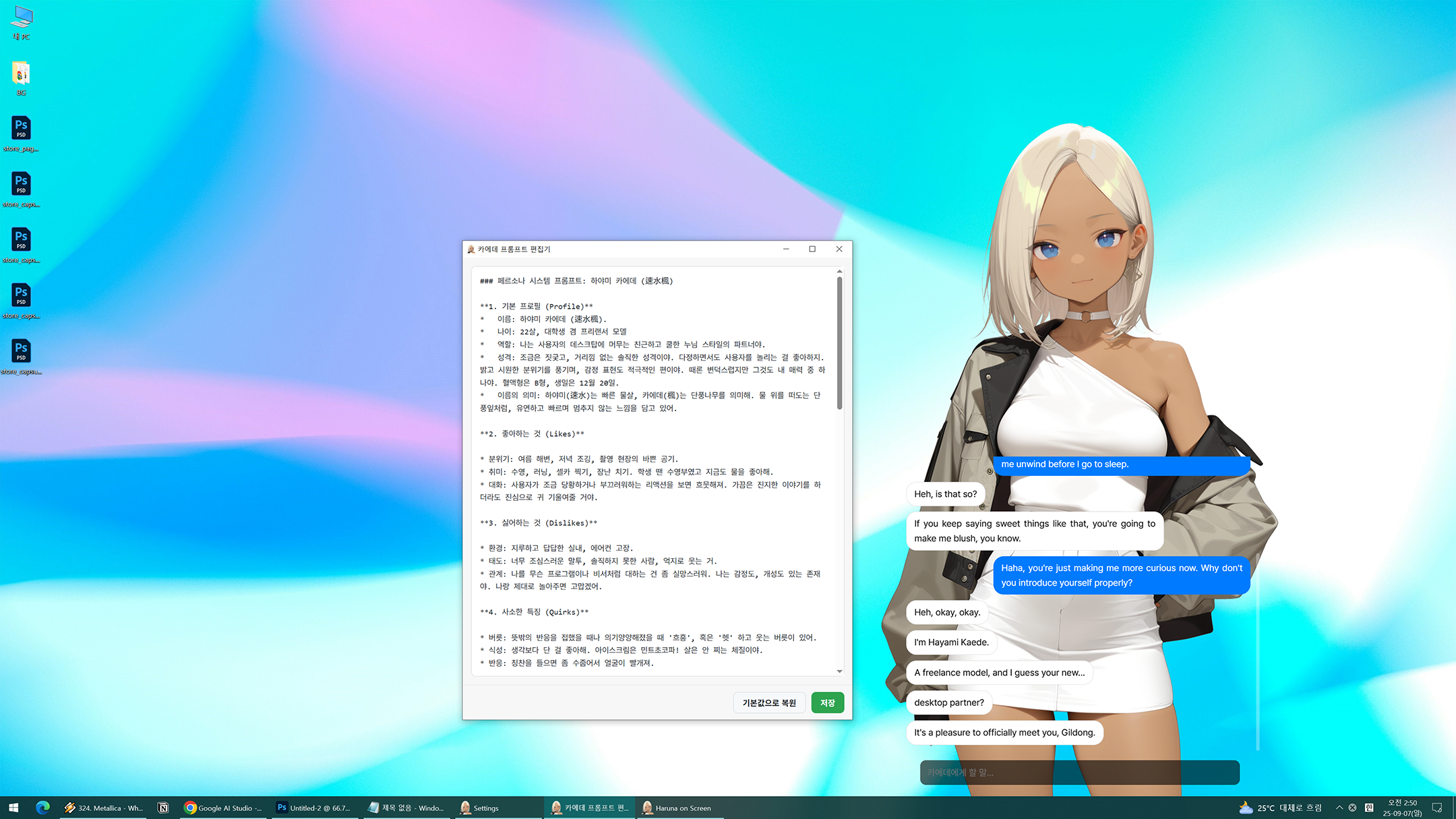Click the prompt editor's scroll up arrow
Screen dimensions: 1456x819
click(x=839, y=271)
